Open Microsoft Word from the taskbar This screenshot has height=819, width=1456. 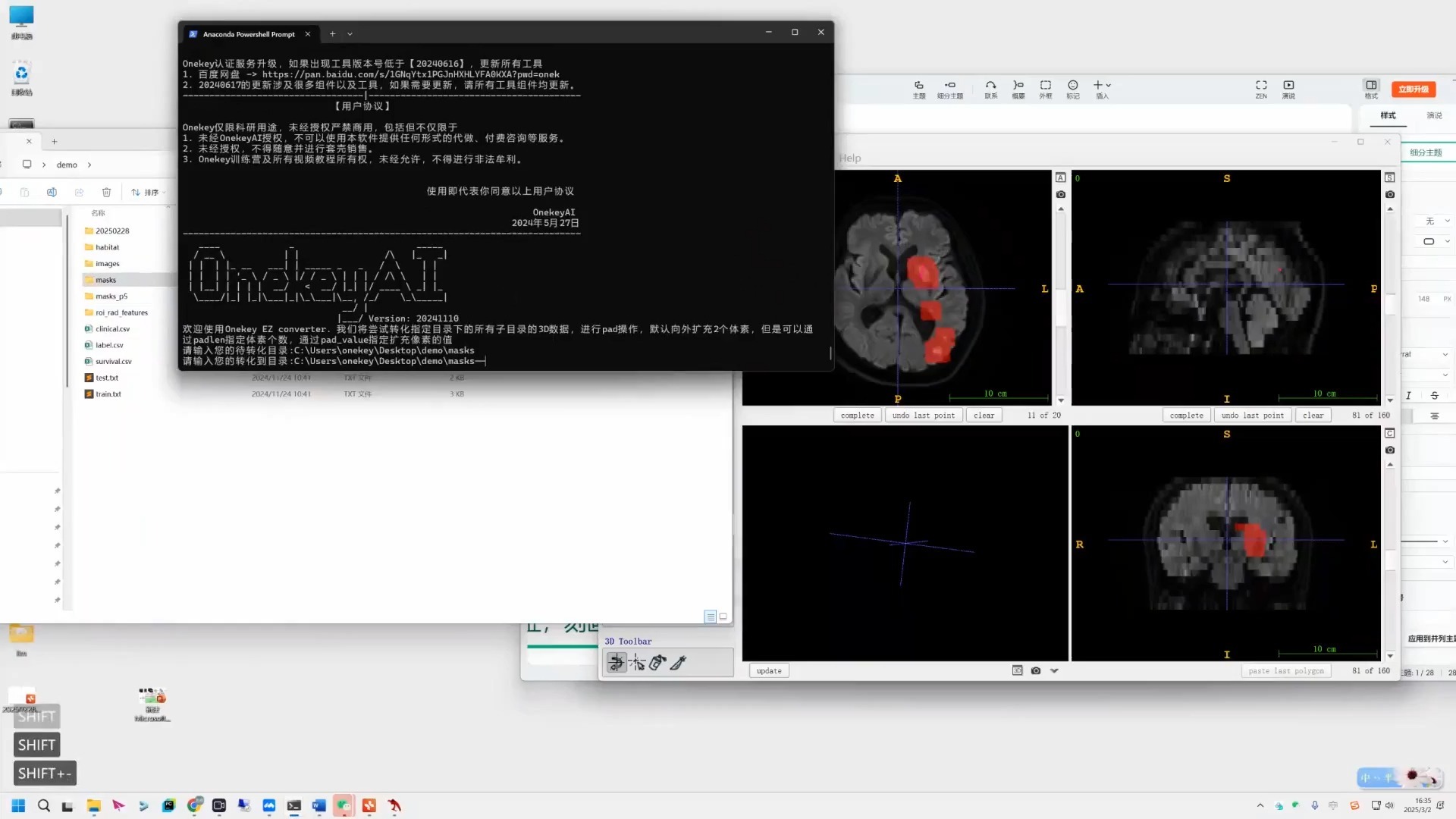point(318,805)
